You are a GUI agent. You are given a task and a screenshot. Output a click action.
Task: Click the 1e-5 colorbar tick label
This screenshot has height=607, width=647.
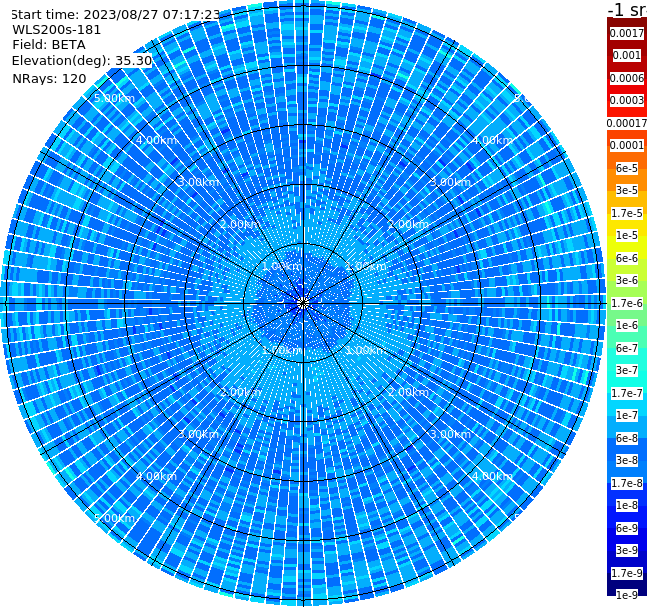(627, 235)
